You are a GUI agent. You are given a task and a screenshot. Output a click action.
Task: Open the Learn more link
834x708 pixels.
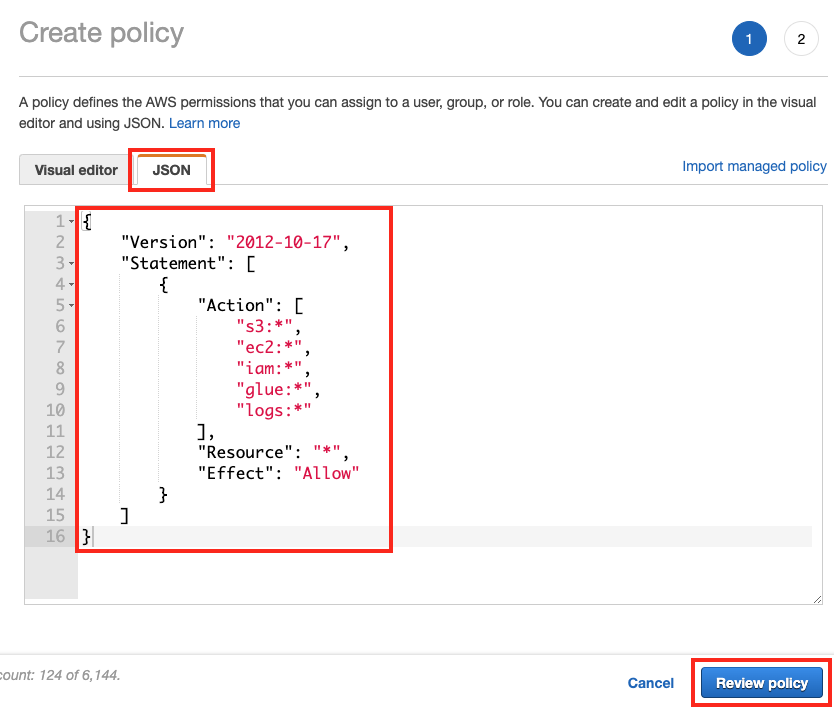204,123
